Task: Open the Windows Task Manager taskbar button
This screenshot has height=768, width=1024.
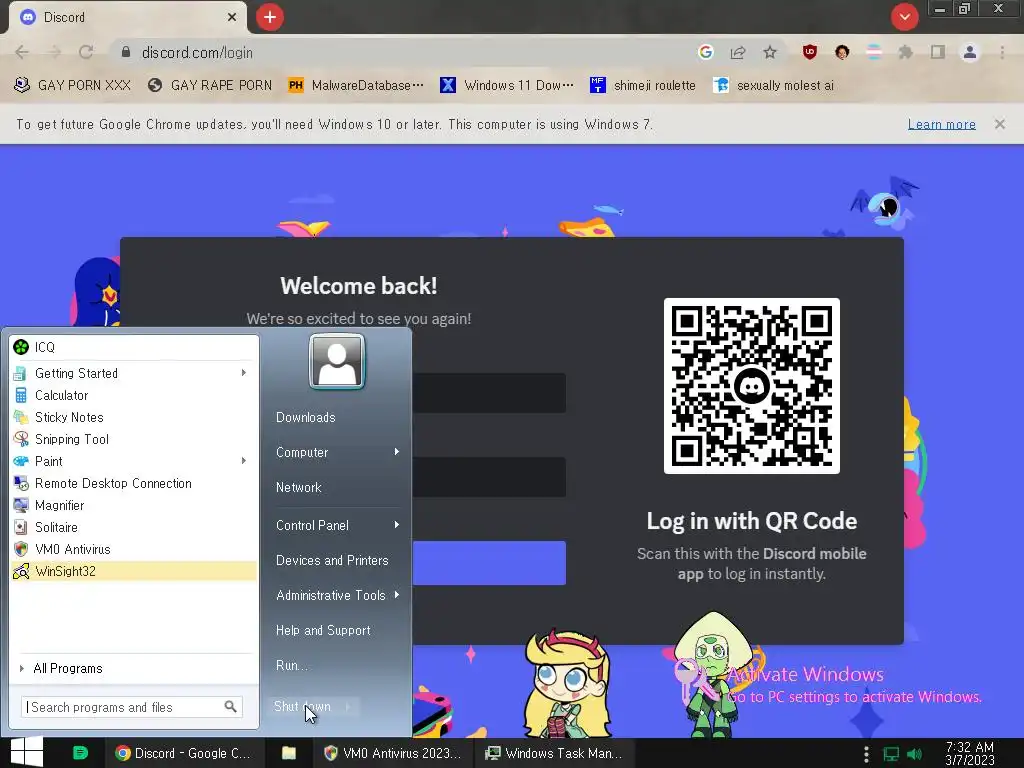Action: click(x=554, y=753)
